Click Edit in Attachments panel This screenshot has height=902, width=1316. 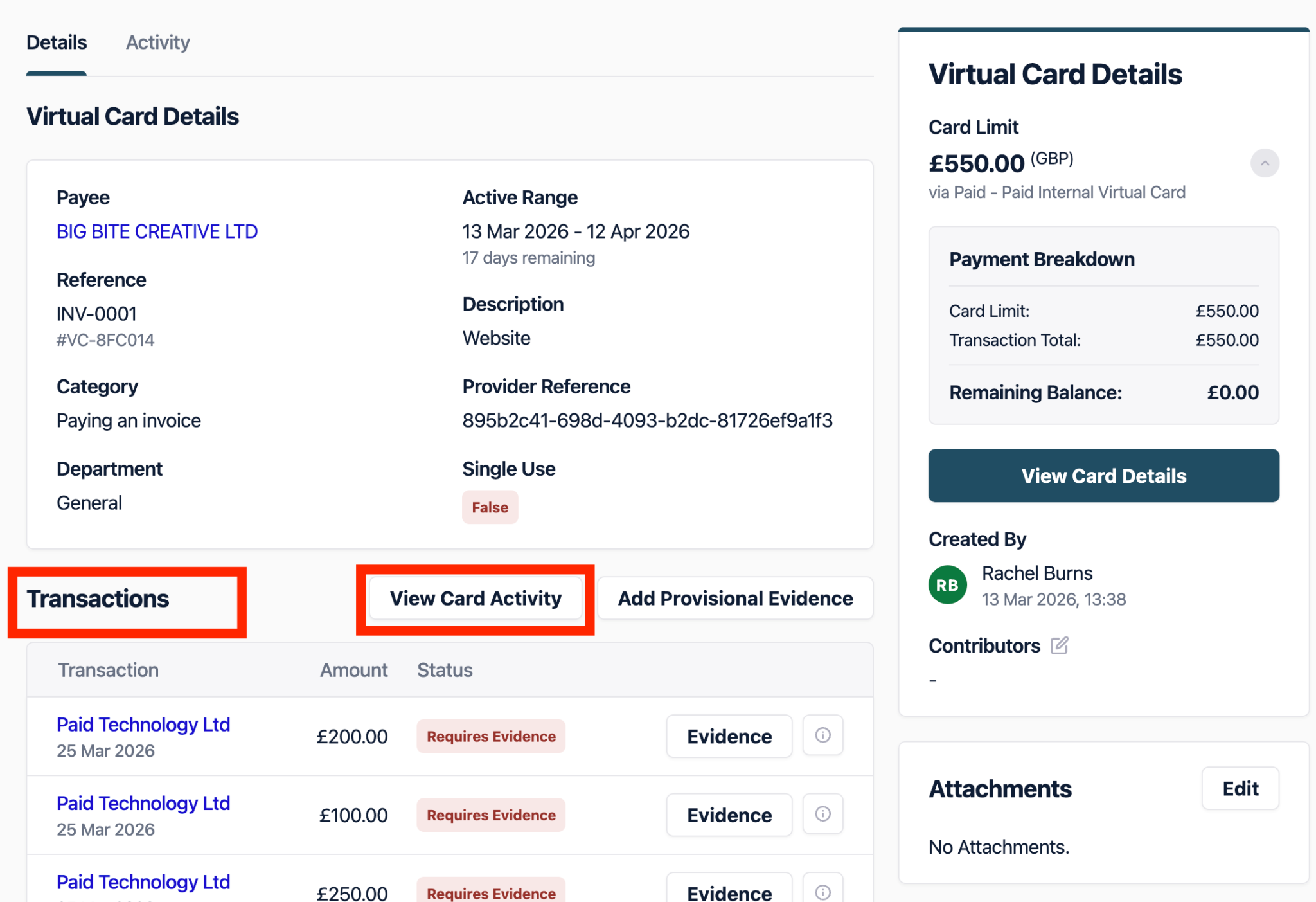(1240, 788)
